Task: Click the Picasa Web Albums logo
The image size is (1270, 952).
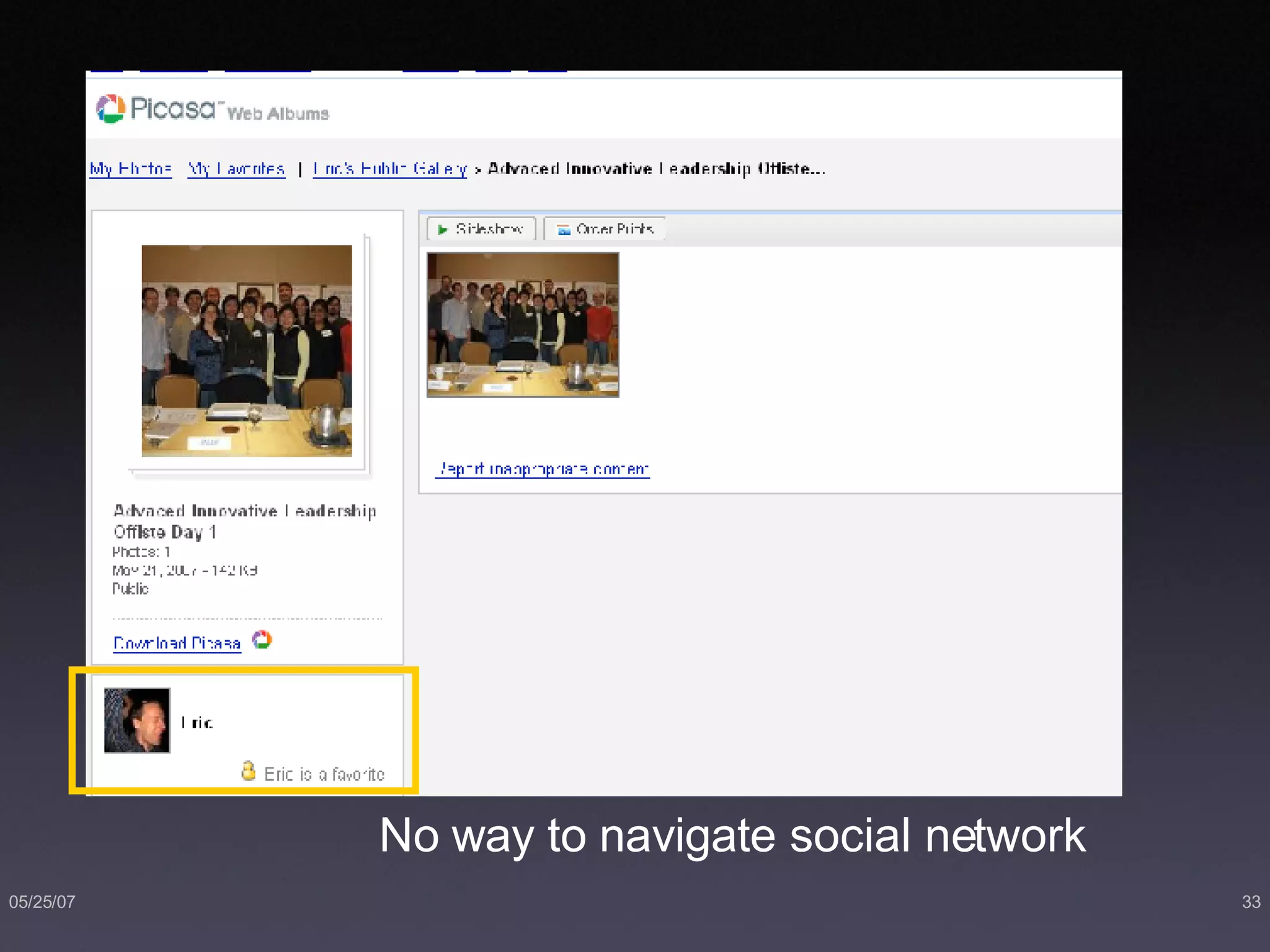Action: pos(212,109)
